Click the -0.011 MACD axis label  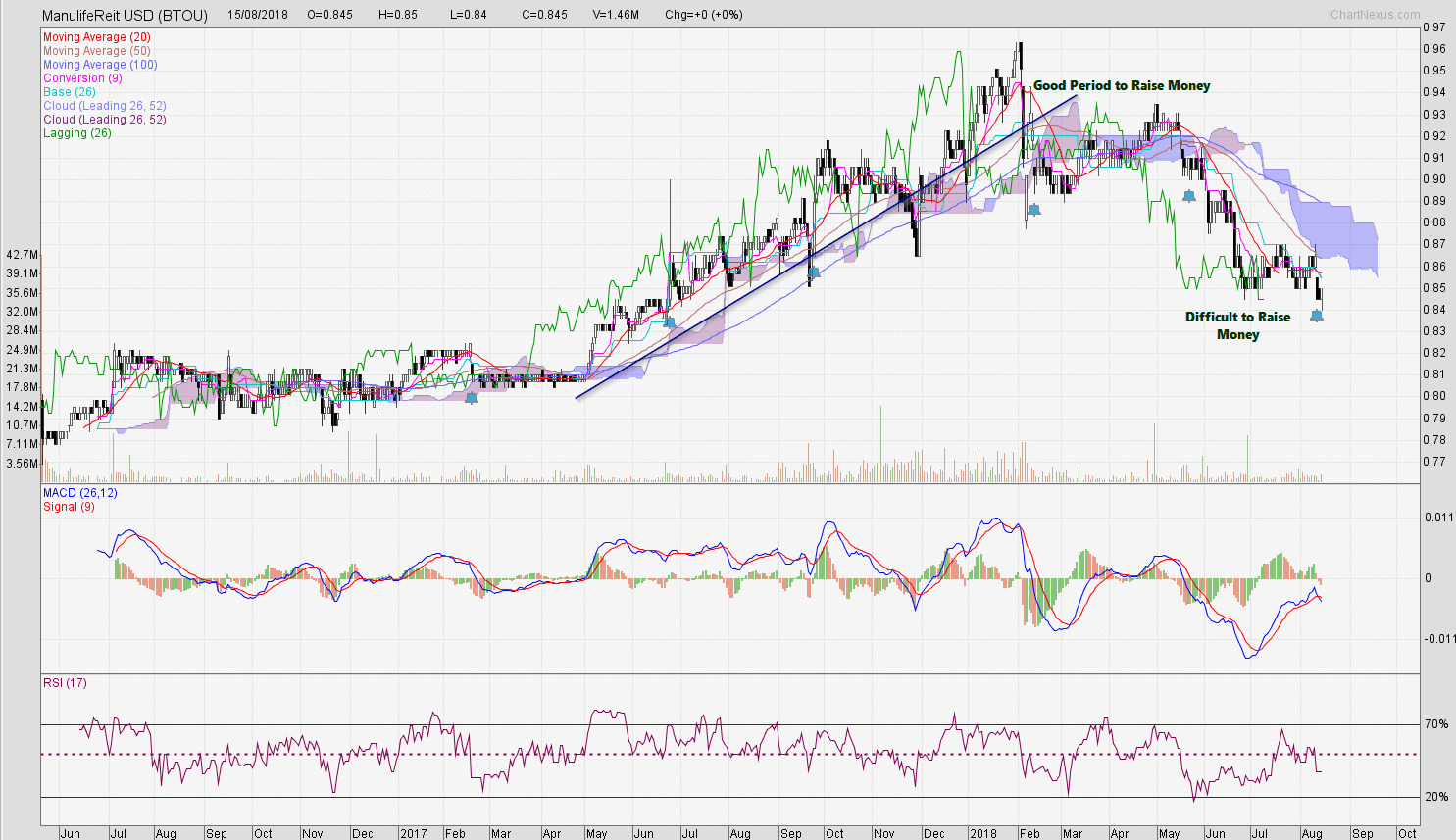tap(1440, 639)
